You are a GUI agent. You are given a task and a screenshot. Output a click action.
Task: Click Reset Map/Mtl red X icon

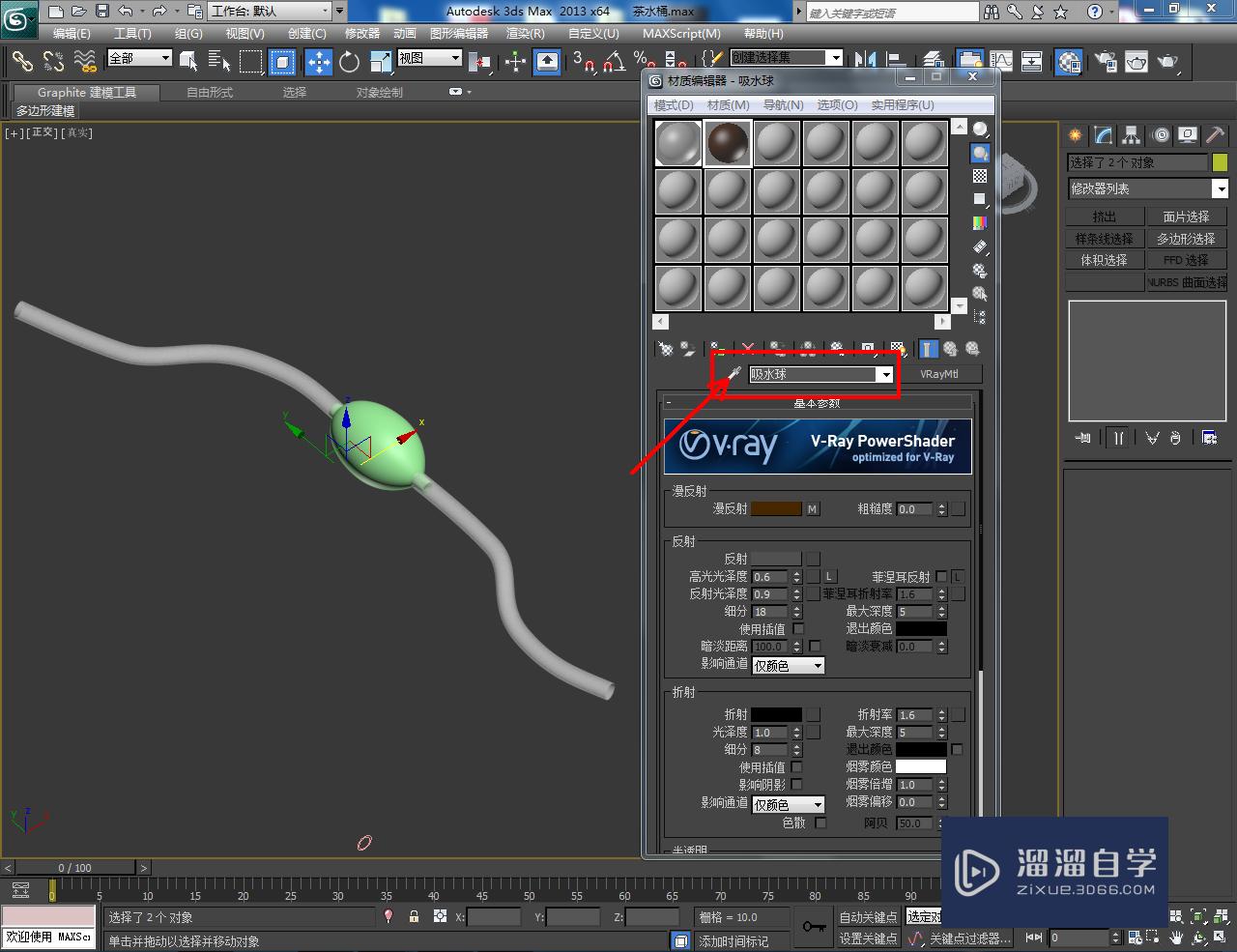748,348
